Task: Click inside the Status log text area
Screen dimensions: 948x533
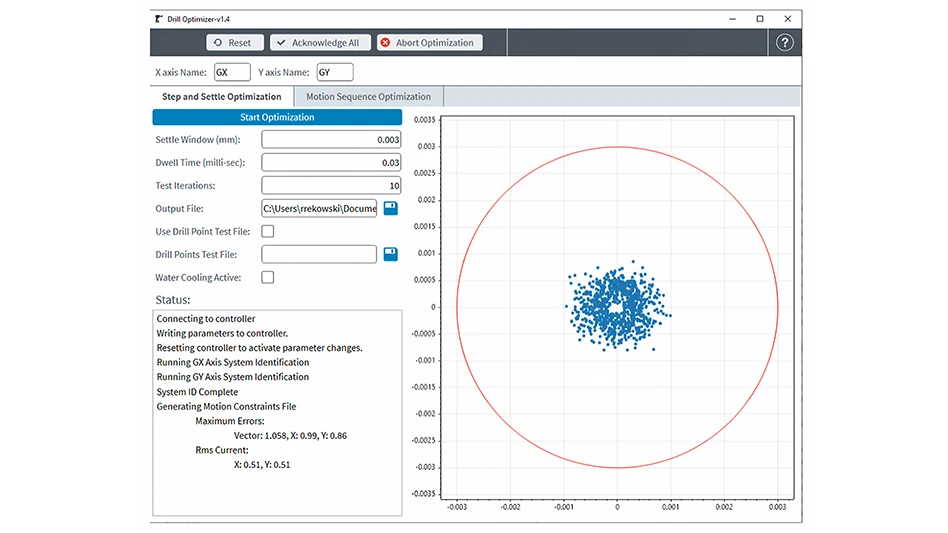Action: pyautogui.click(x=277, y=490)
